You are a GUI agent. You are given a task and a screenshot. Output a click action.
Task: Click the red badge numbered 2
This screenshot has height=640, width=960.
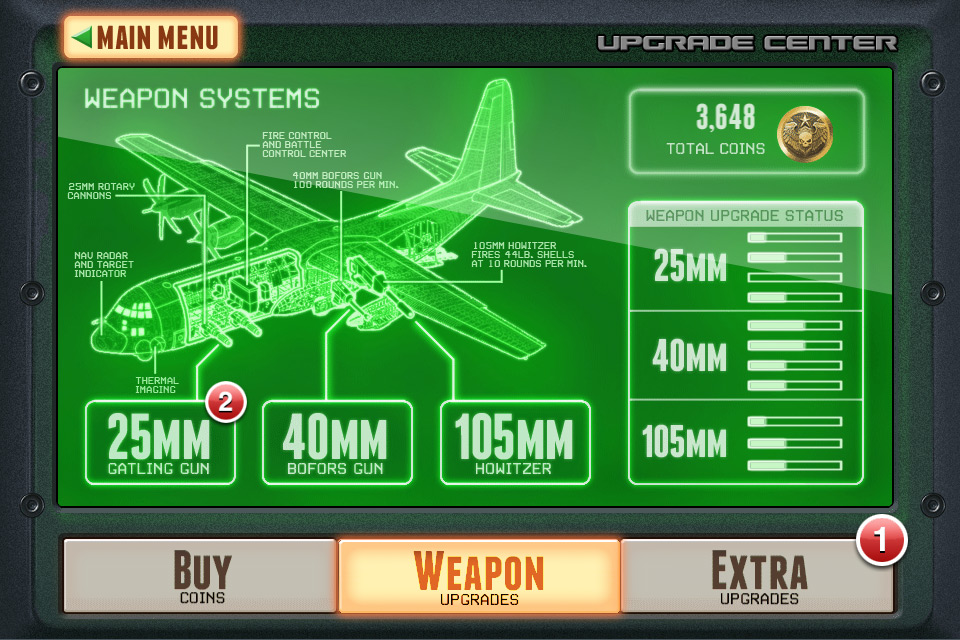point(226,403)
